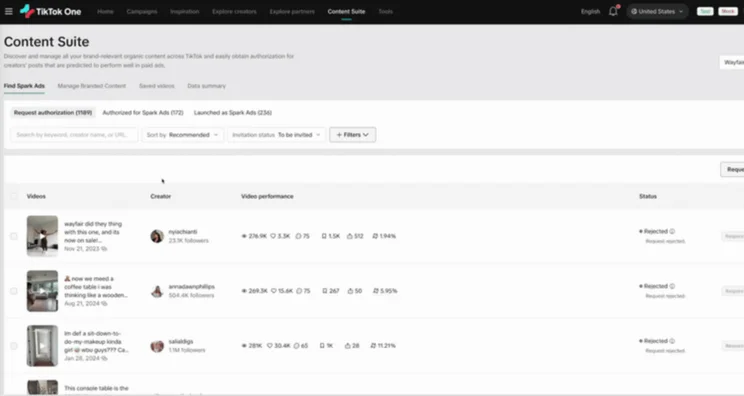Open the hamburger menu icon
Image resolution: width=744 pixels, height=396 pixels.
pyautogui.click(x=9, y=11)
